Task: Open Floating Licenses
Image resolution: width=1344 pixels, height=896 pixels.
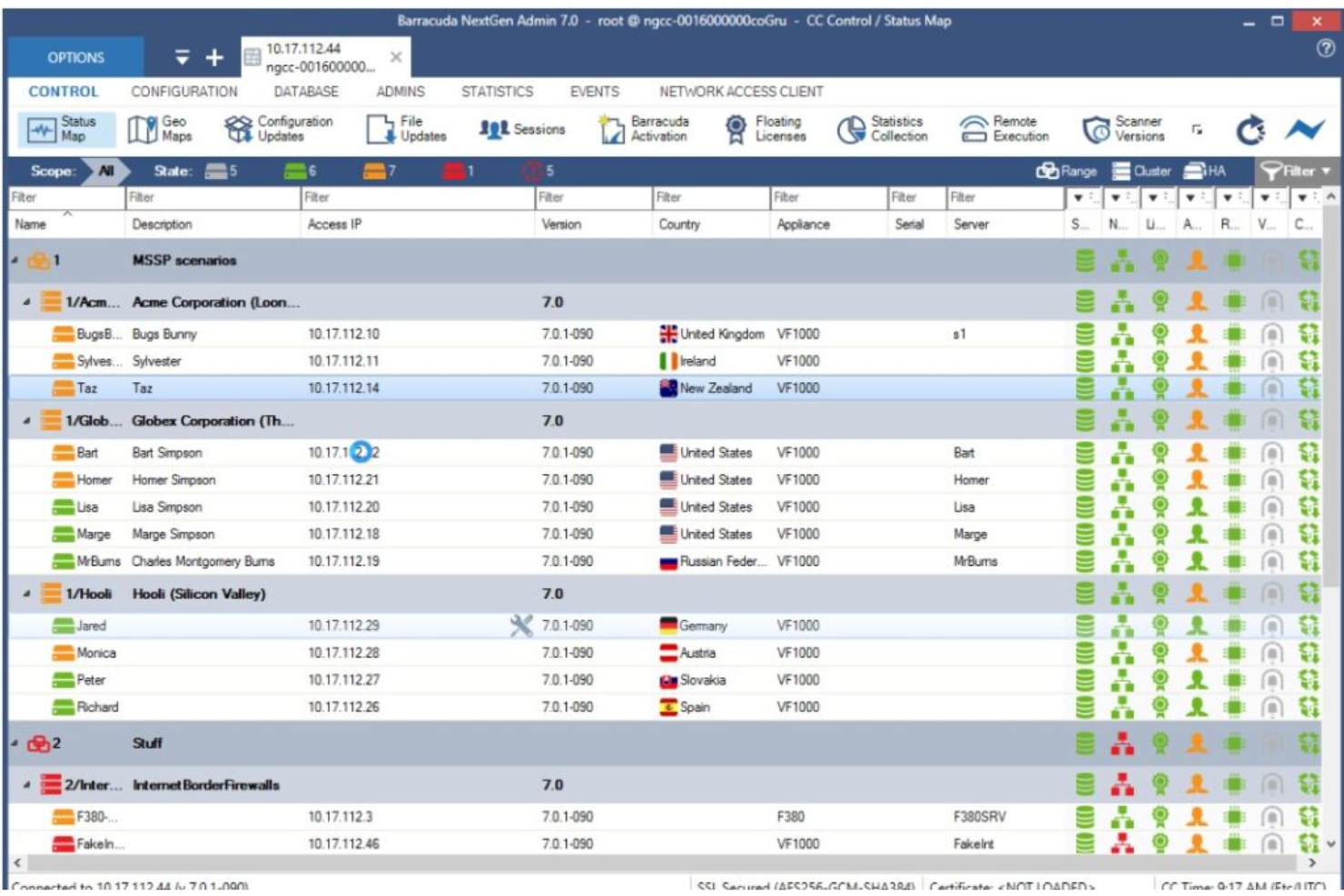Action: pyautogui.click(x=766, y=129)
